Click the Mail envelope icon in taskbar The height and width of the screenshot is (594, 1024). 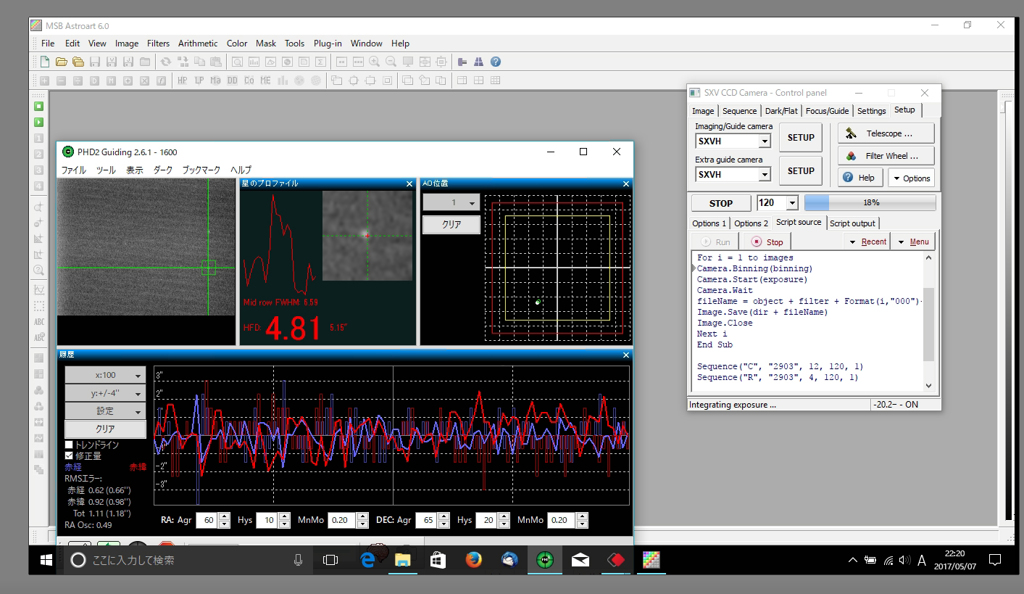point(580,560)
